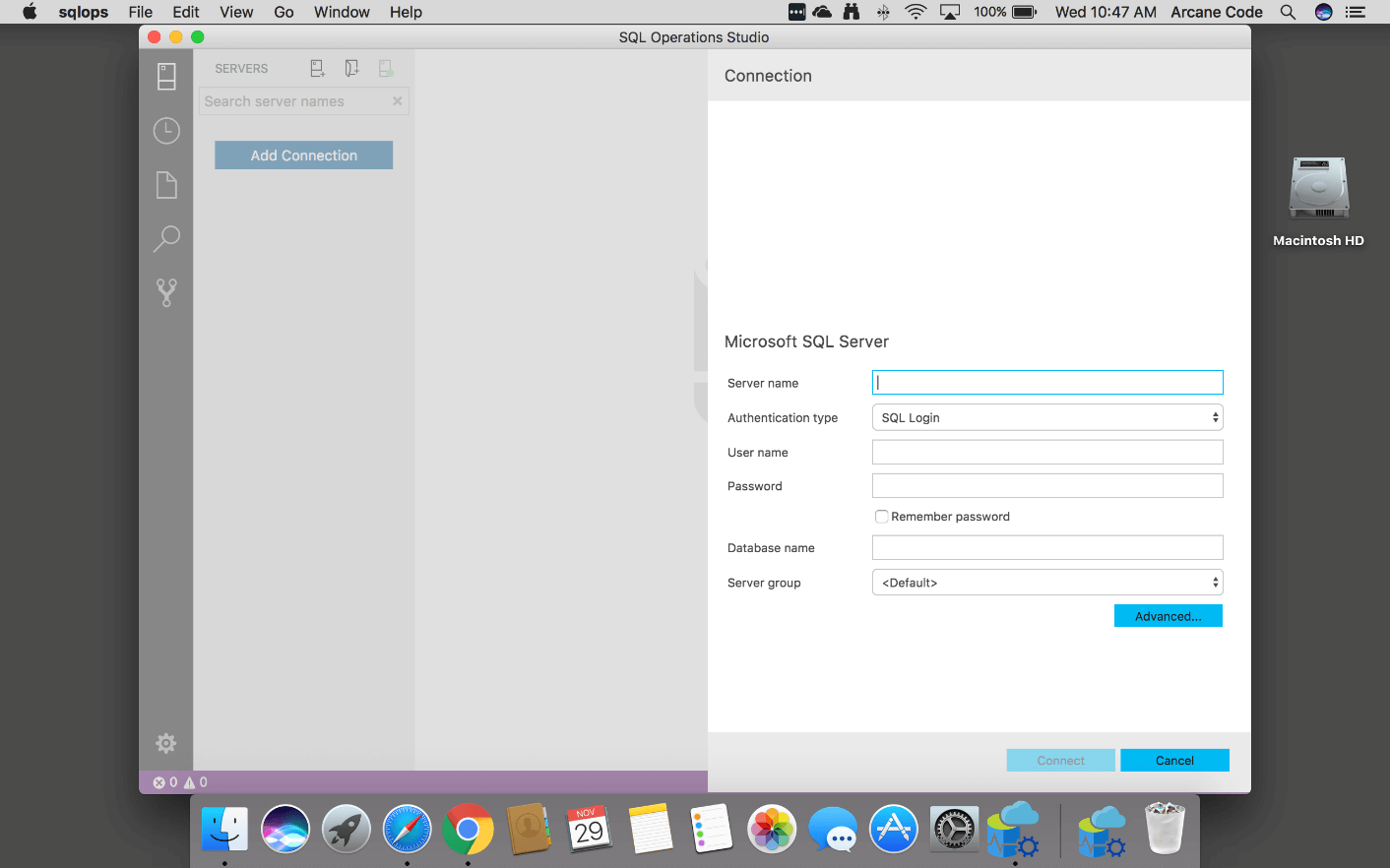Open the View menu
Screen dimensions: 1390x868
(x=236, y=12)
